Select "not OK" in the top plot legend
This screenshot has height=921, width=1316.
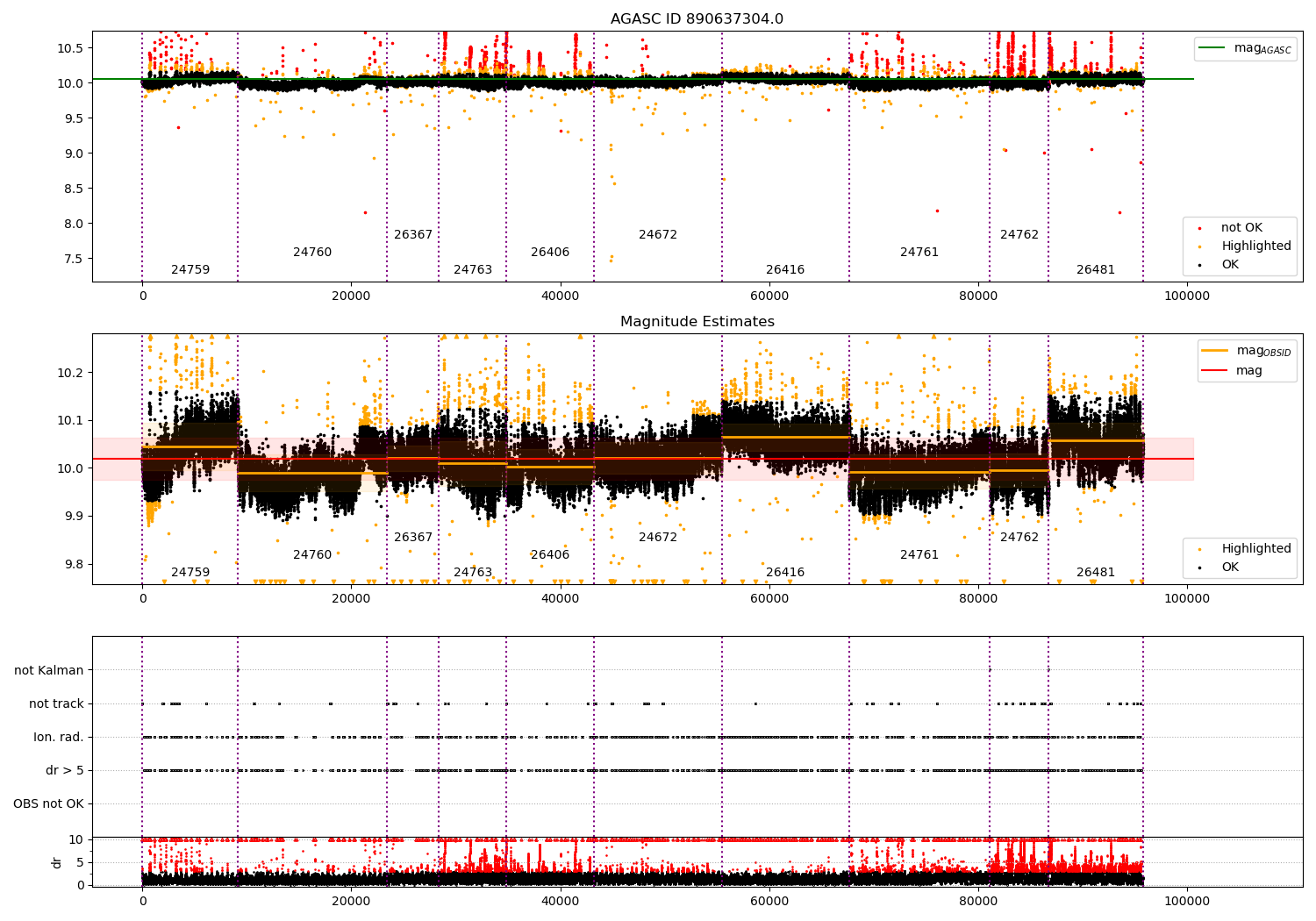[x=1241, y=228]
